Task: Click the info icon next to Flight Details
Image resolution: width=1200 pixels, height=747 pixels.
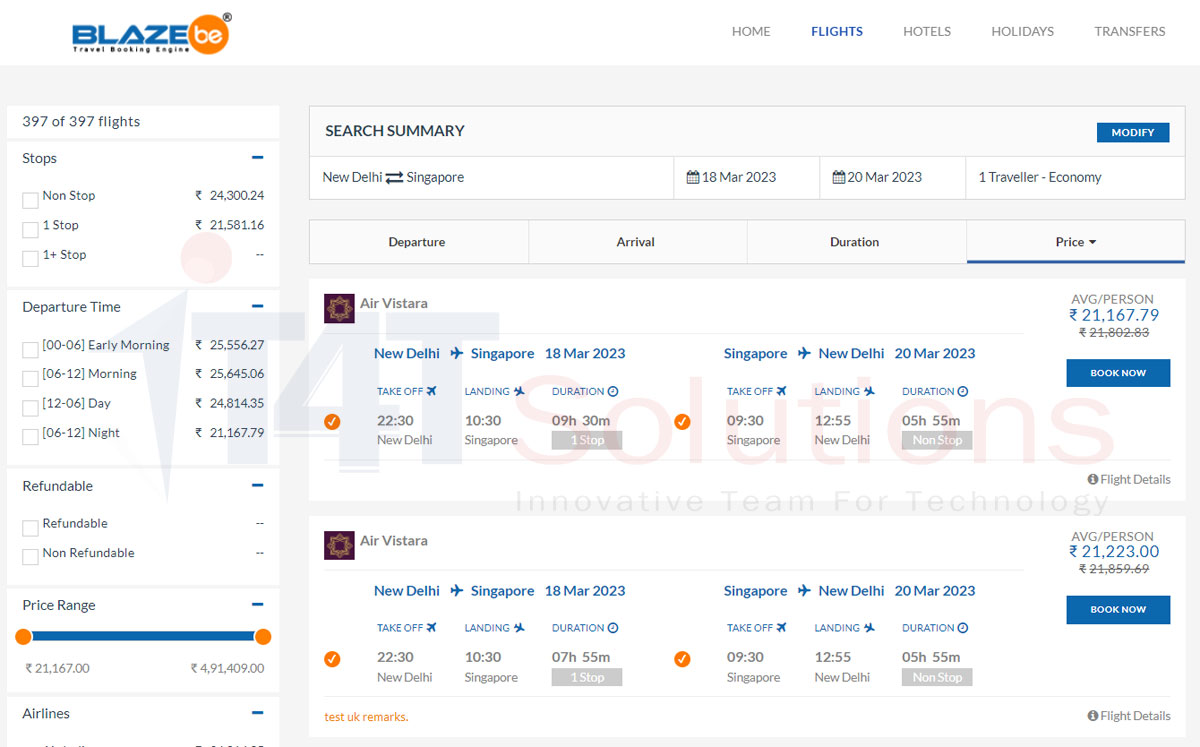Action: (x=1092, y=479)
